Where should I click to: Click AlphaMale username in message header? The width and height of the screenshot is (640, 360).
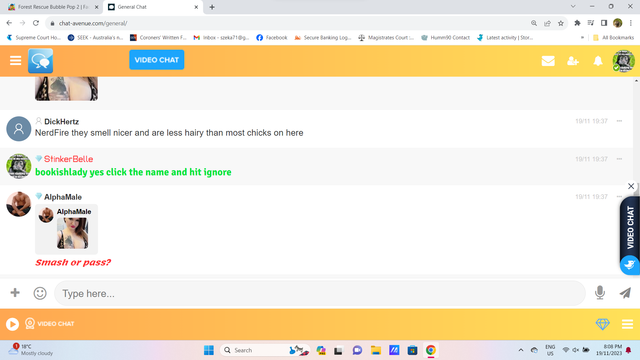coord(63,197)
